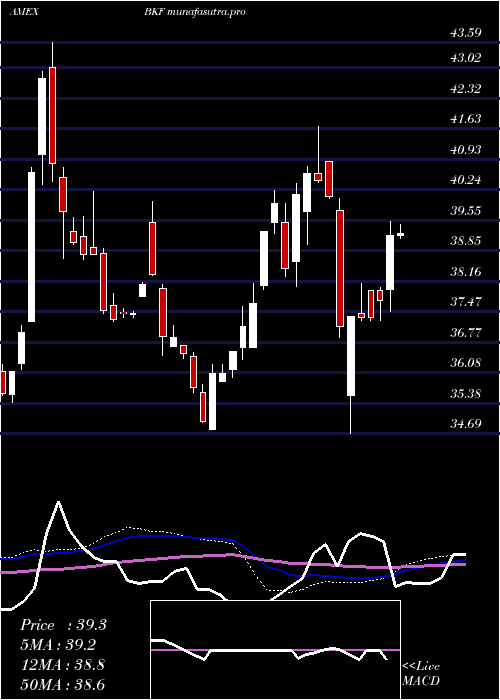Screen dimensions: 500x700
Task: Select the 35.38 price axis label
Action: click(466, 394)
